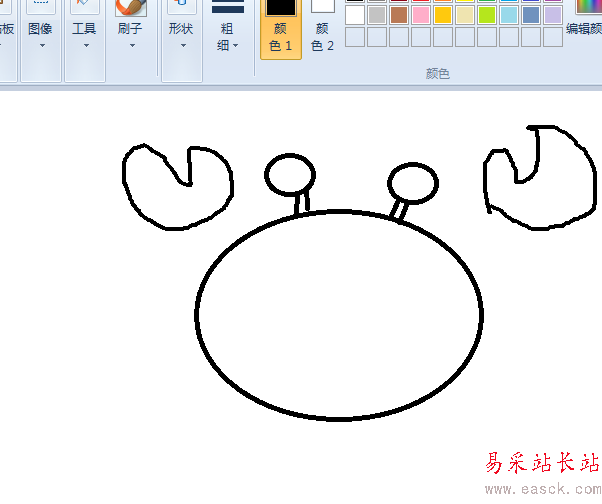Screen dimensions: 602x504
Task: Click inside the crab's right eye circle
Action: pyautogui.click(x=413, y=183)
